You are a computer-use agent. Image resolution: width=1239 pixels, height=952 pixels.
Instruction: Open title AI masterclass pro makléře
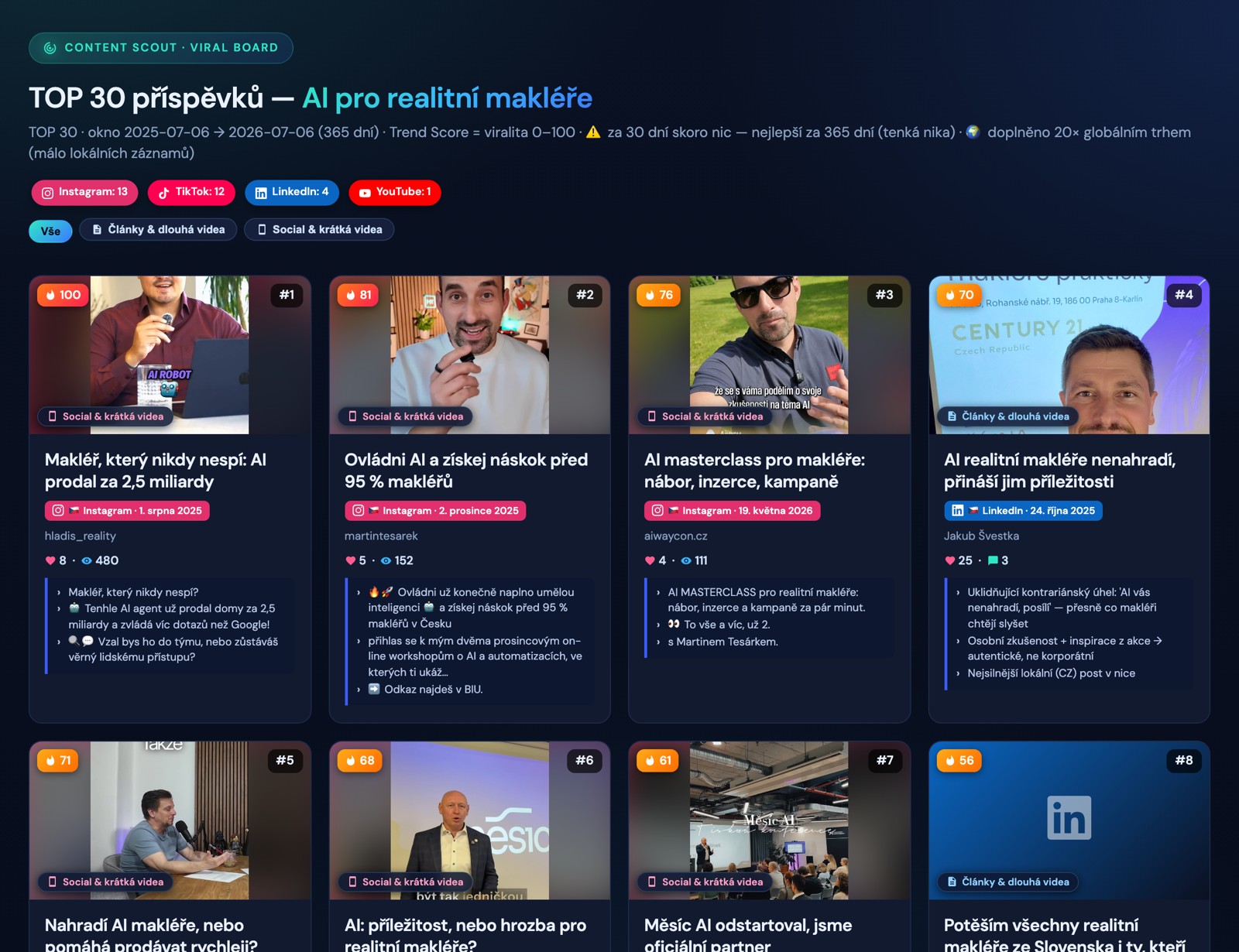754,471
